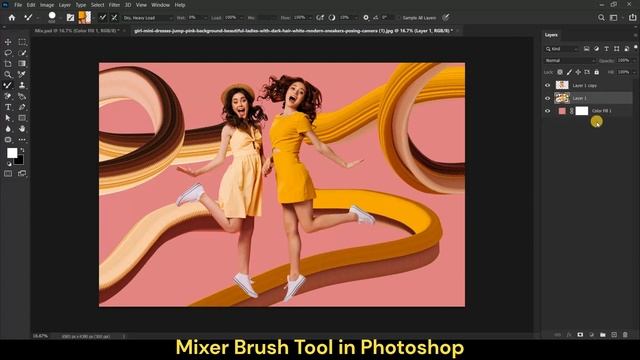Image resolution: width=640 pixels, height=360 pixels.
Task: Open the Mixer Brush tool preset dropdown
Action: pos(38,18)
